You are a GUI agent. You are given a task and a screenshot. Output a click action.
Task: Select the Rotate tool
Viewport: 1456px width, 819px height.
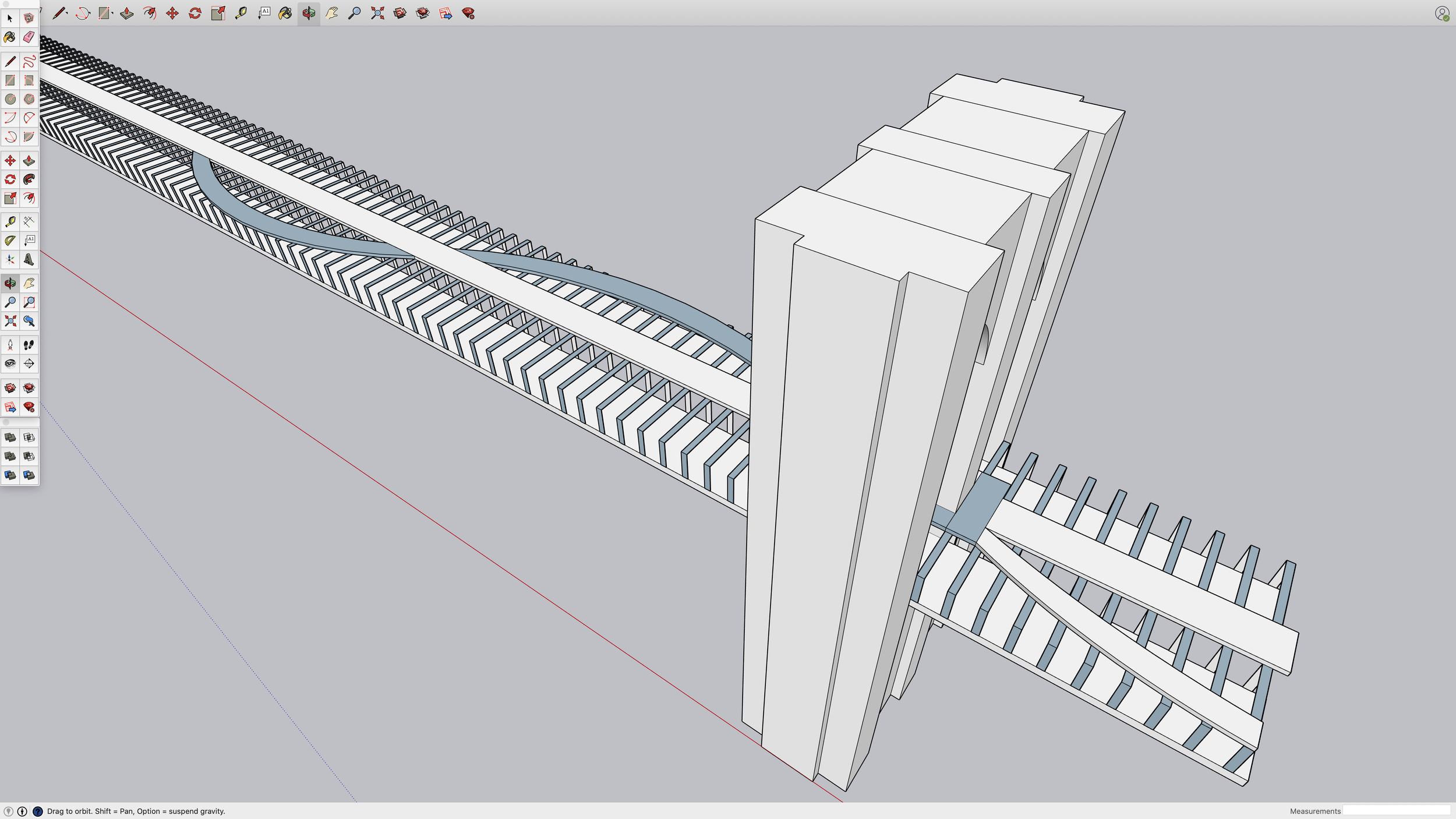(9, 180)
